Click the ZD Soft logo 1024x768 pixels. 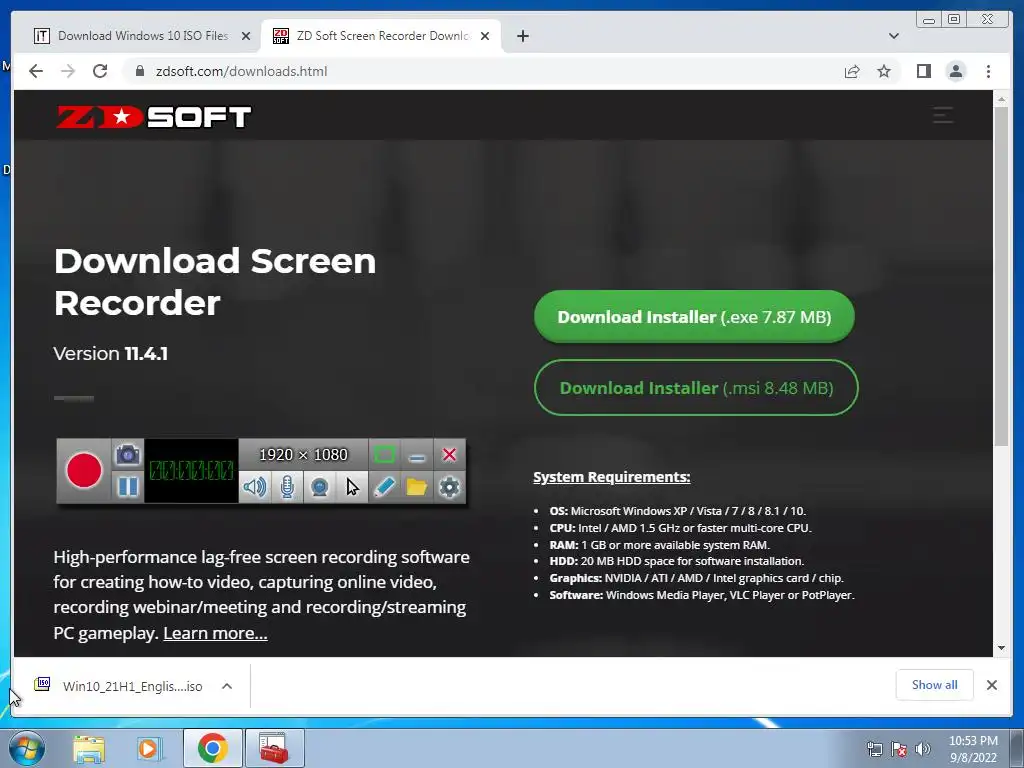(x=153, y=117)
